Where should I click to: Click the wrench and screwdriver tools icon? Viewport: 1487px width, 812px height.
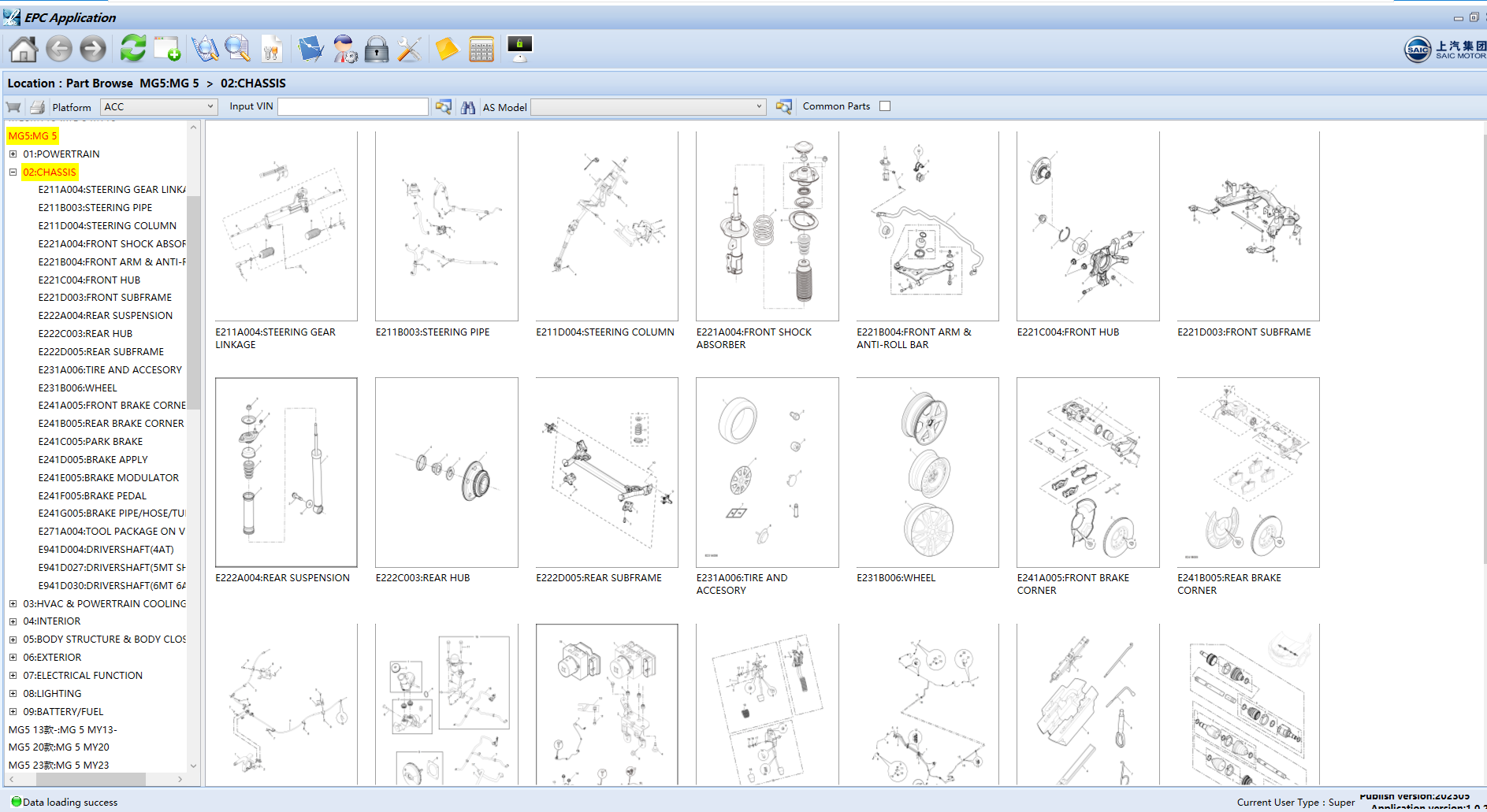pos(409,50)
